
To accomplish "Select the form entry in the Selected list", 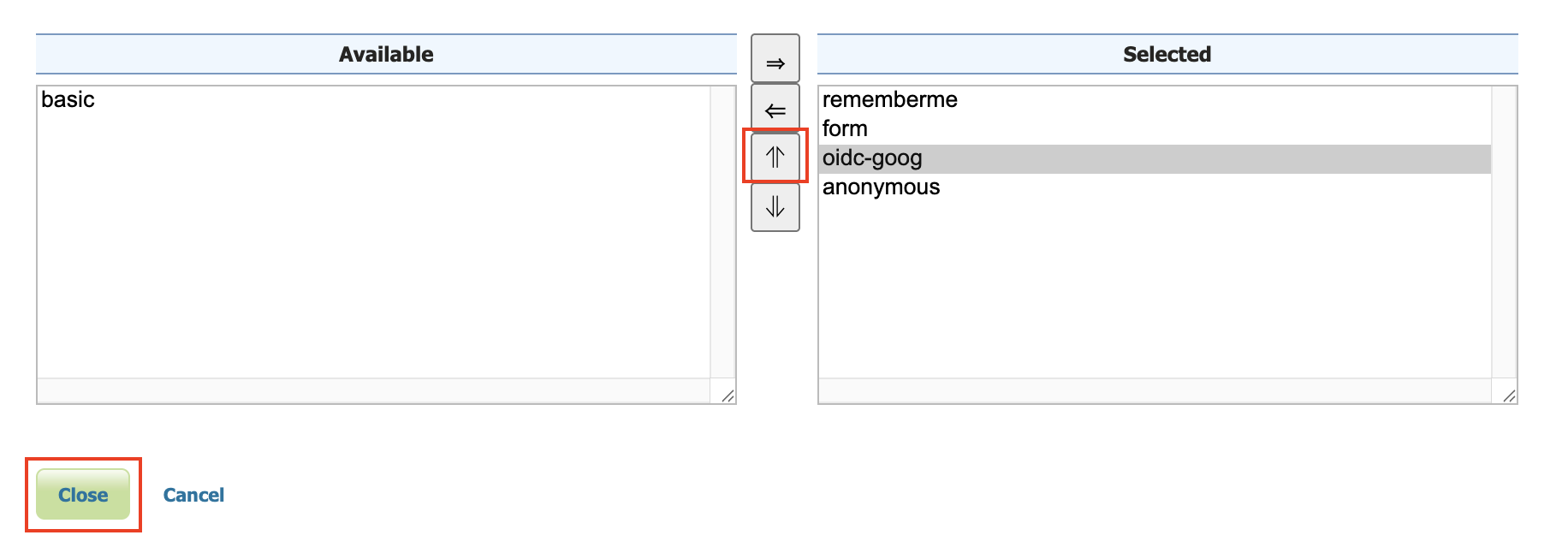I will (844, 128).
